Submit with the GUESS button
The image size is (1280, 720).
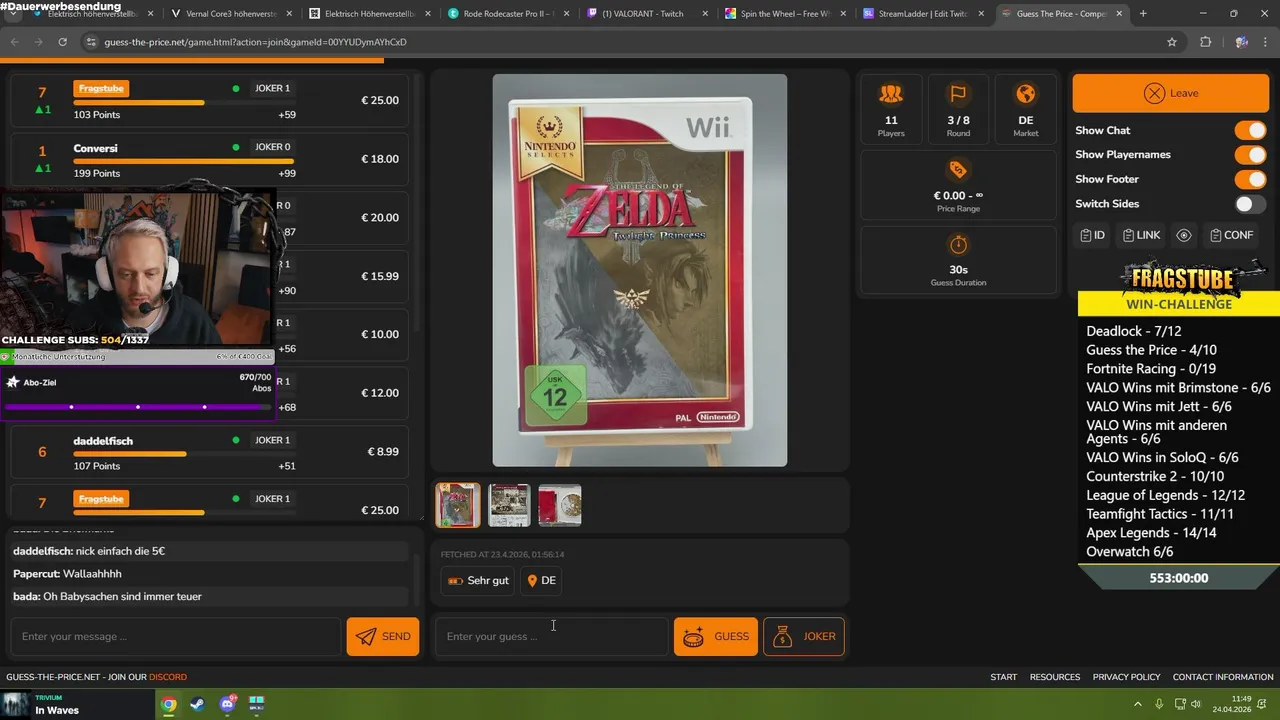716,637
